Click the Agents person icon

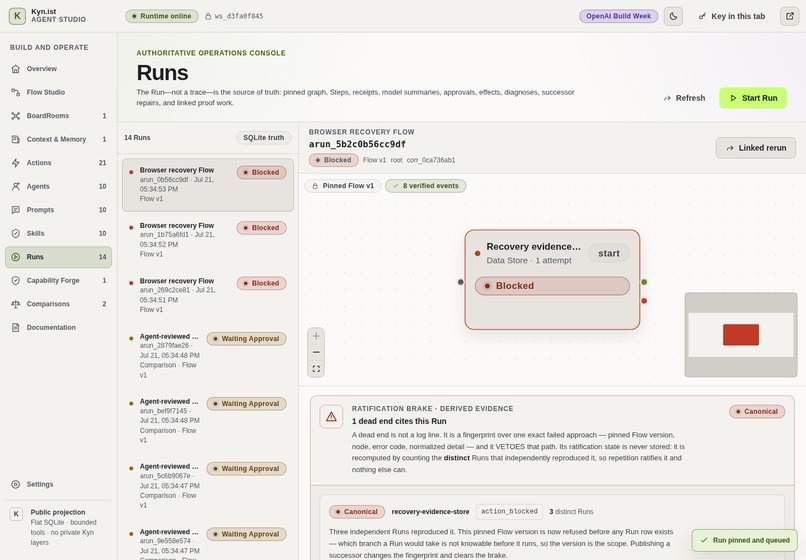coord(16,186)
